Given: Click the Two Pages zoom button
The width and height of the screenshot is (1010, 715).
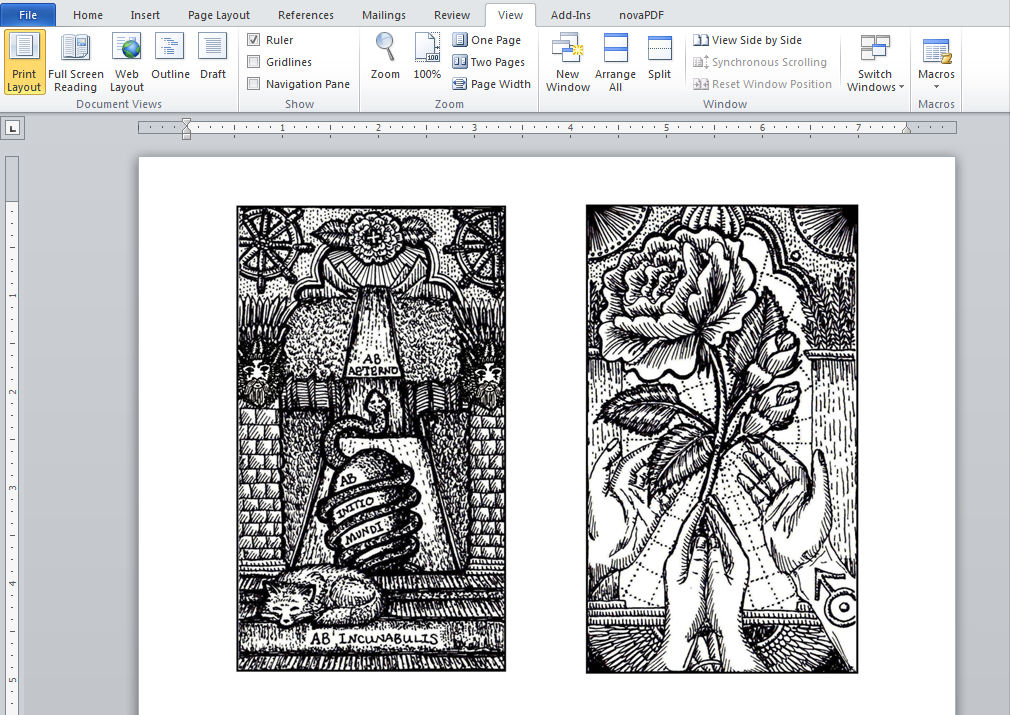Looking at the screenshot, I should point(489,62).
